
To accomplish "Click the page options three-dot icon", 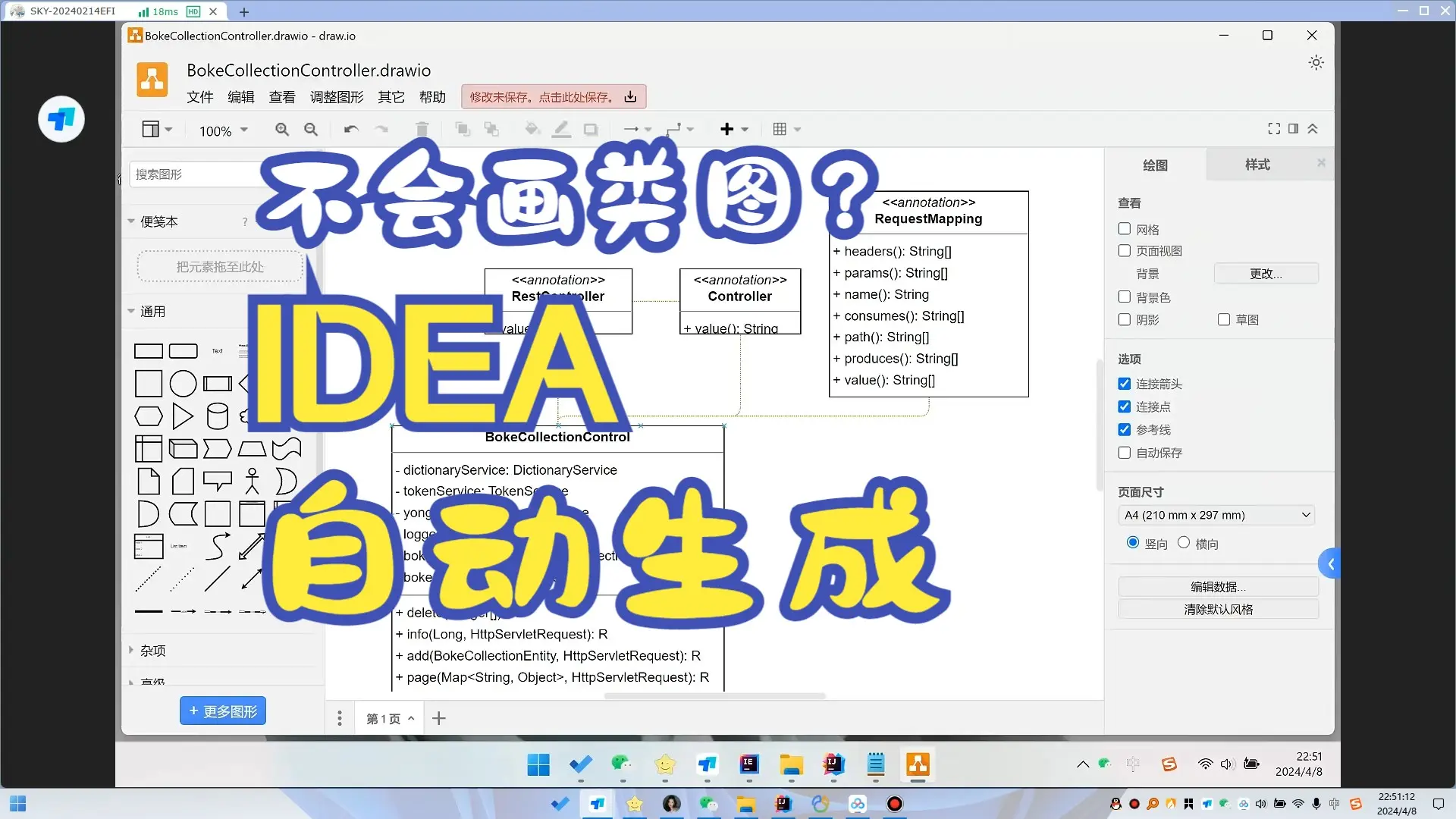I will (340, 718).
